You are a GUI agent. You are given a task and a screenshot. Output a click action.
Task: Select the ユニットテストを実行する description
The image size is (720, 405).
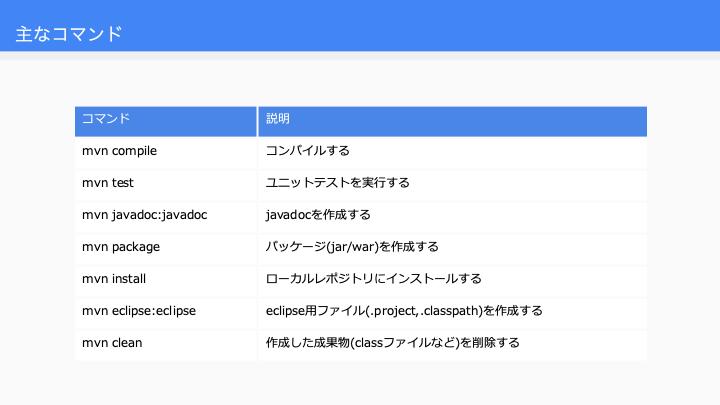pos(338,183)
